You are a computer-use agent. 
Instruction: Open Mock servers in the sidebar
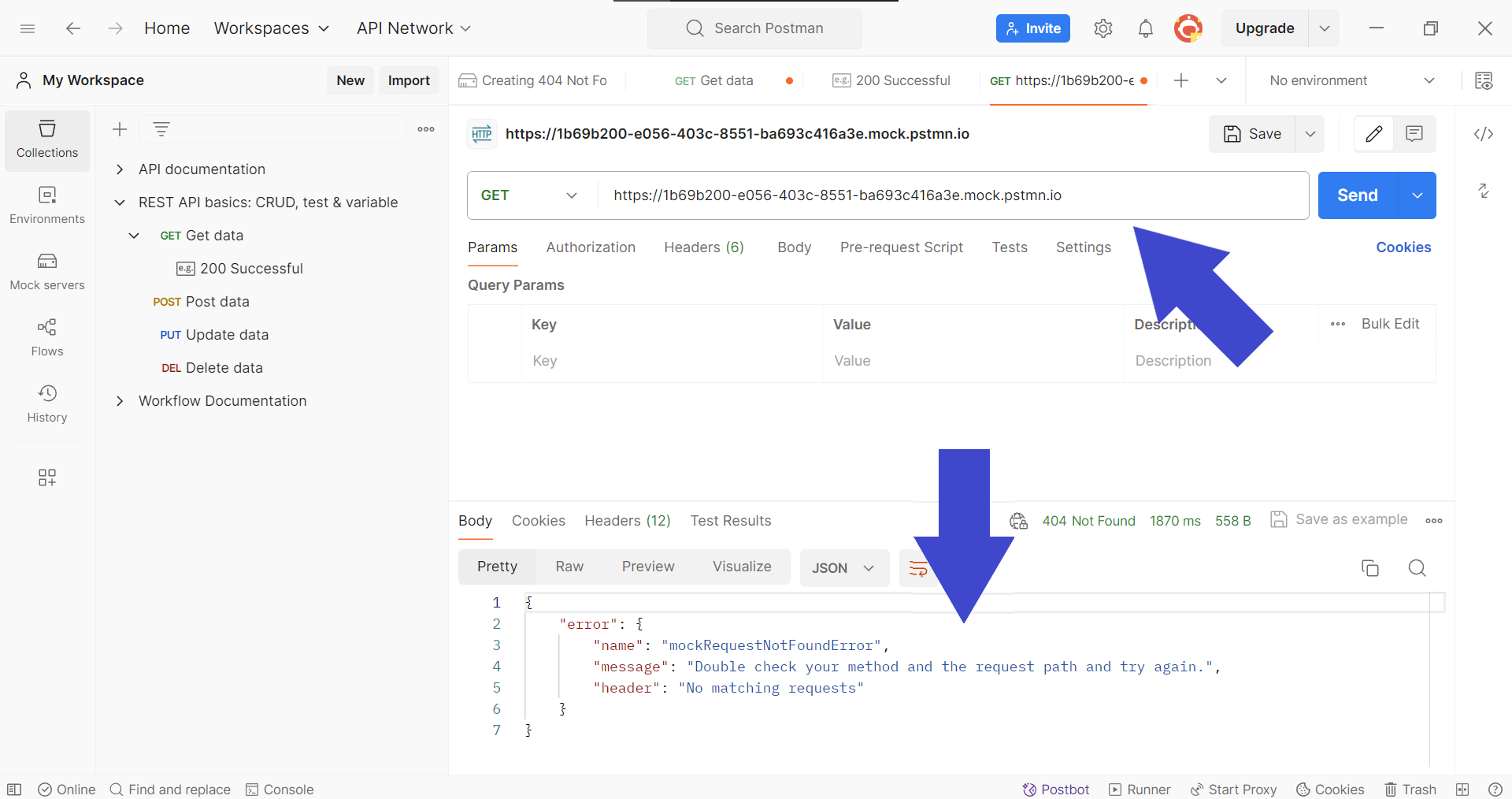coord(47,272)
